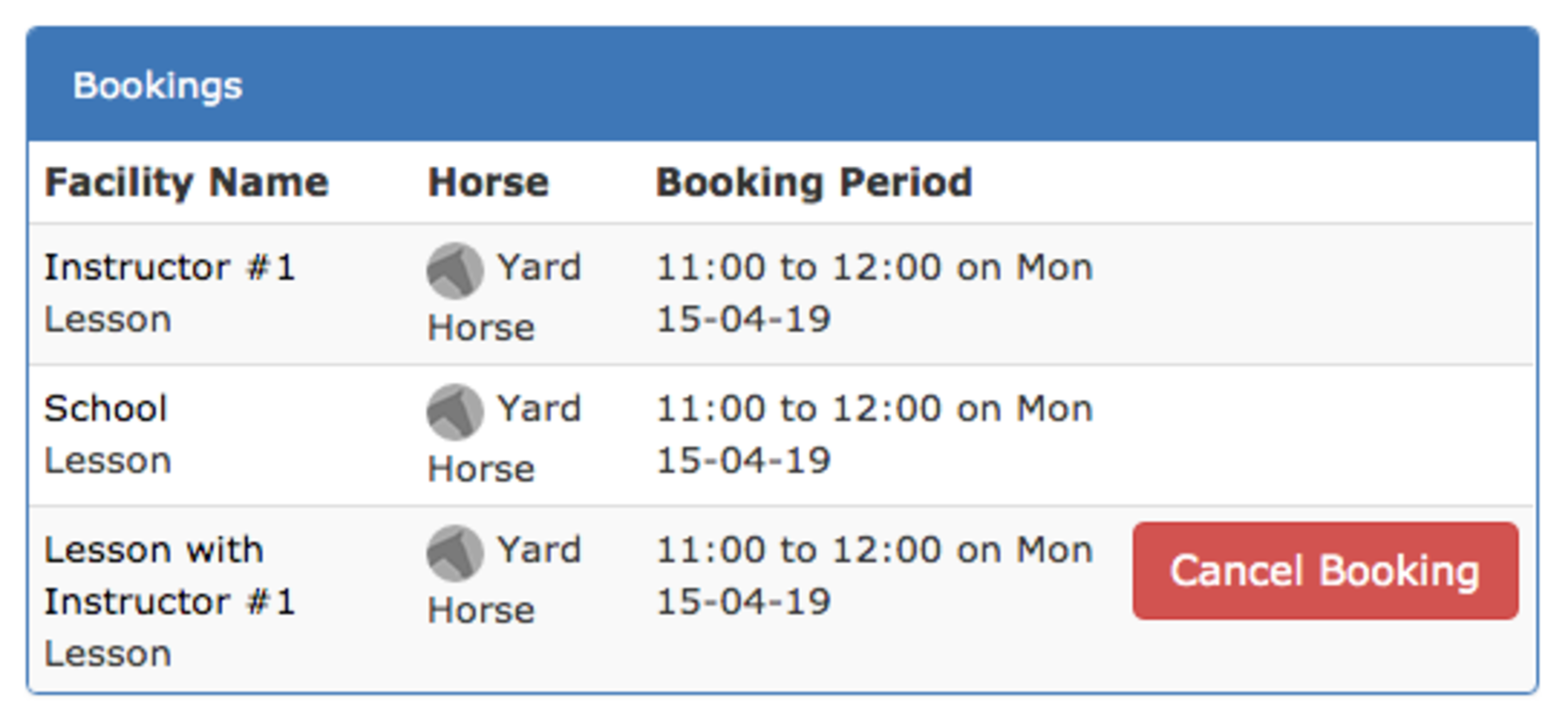Click the Booking Period column header
The width and height of the screenshot is (1568, 715).
(813, 183)
